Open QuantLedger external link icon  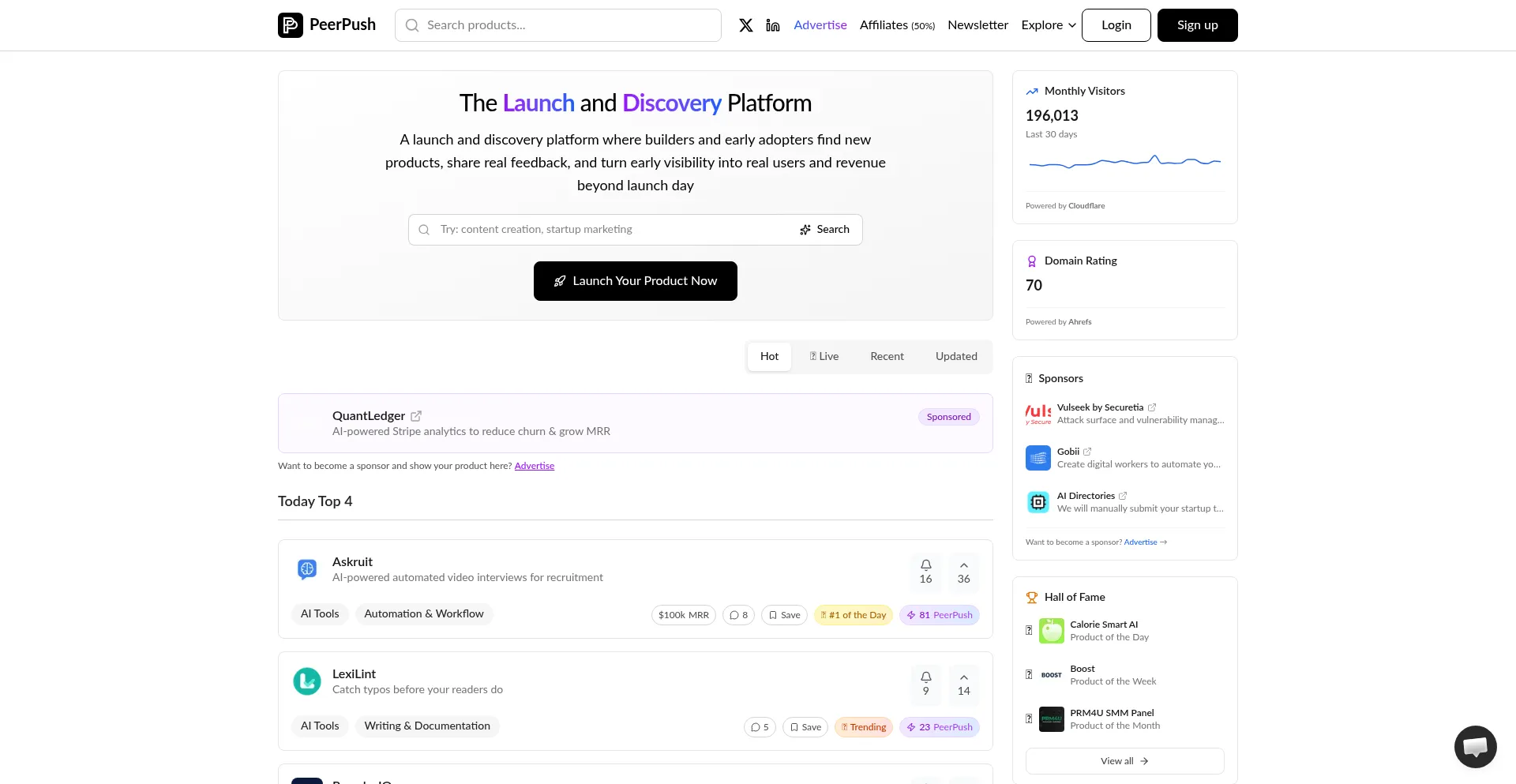pos(416,416)
